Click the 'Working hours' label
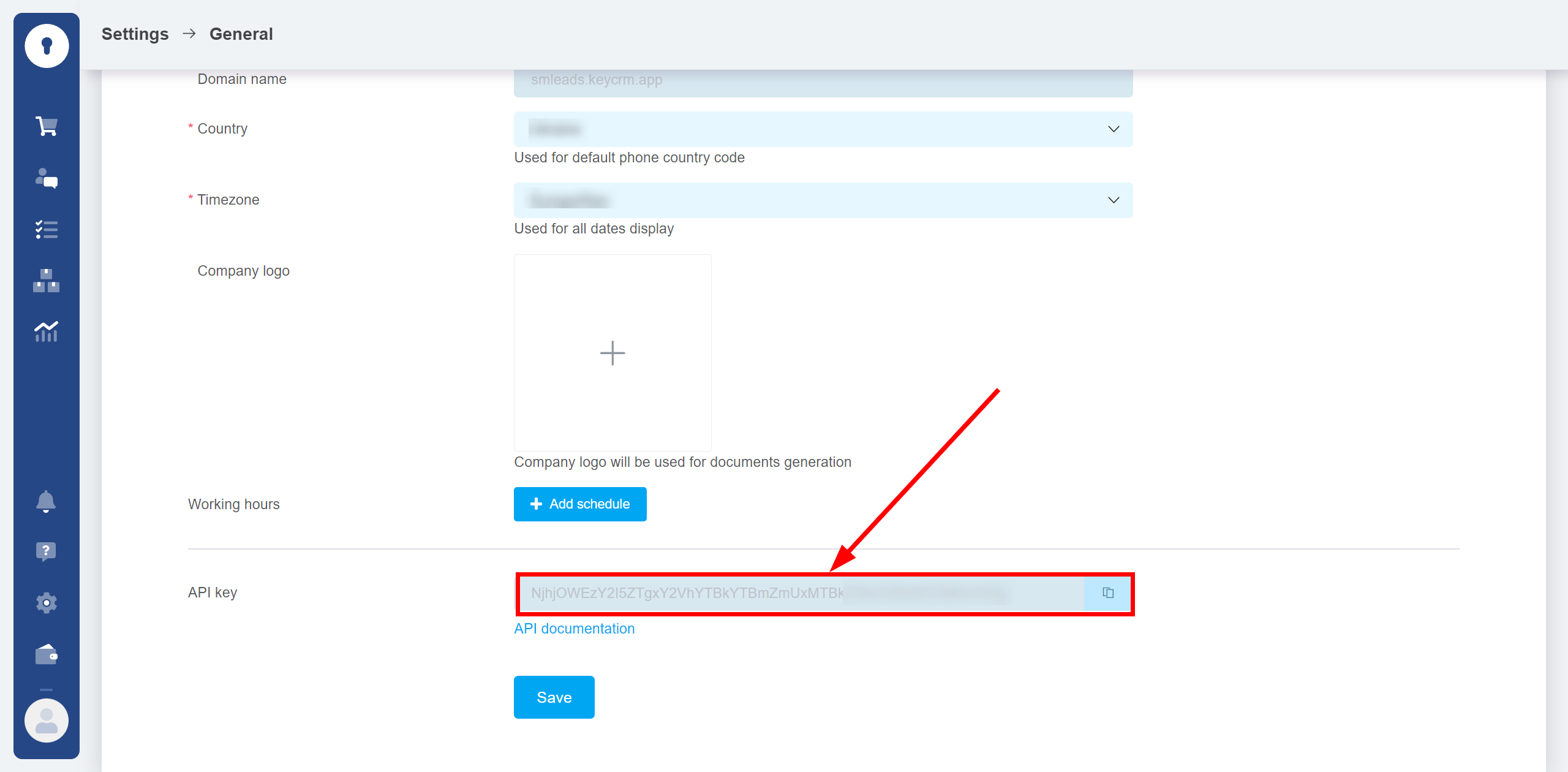The width and height of the screenshot is (1568, 772). click(234, 504)
